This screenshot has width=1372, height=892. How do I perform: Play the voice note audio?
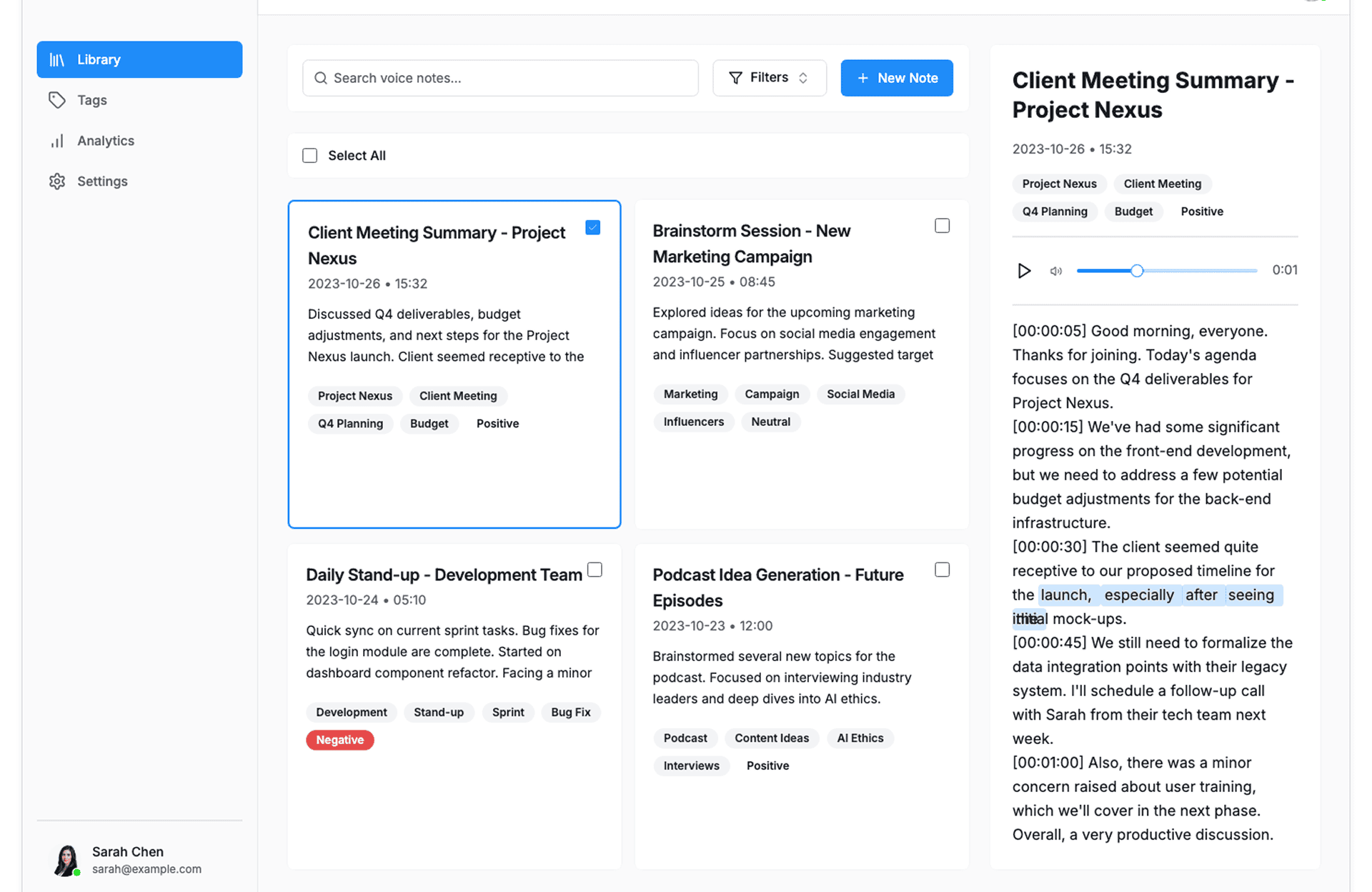click(x=1023, y=271)
